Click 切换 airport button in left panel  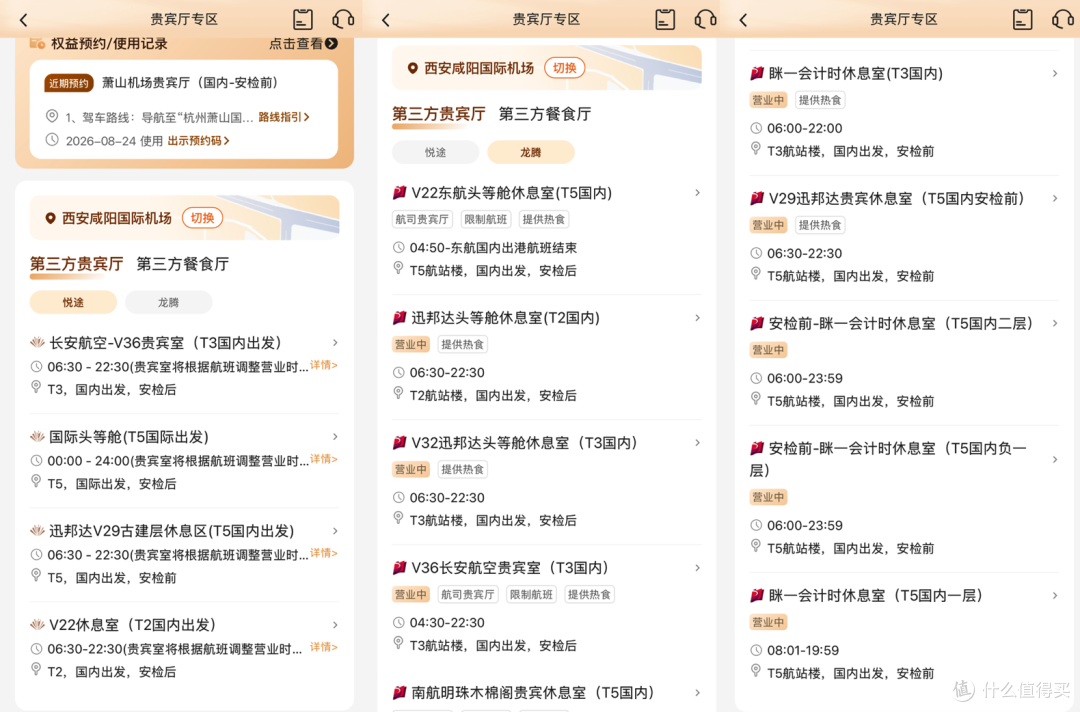[202, 218]
